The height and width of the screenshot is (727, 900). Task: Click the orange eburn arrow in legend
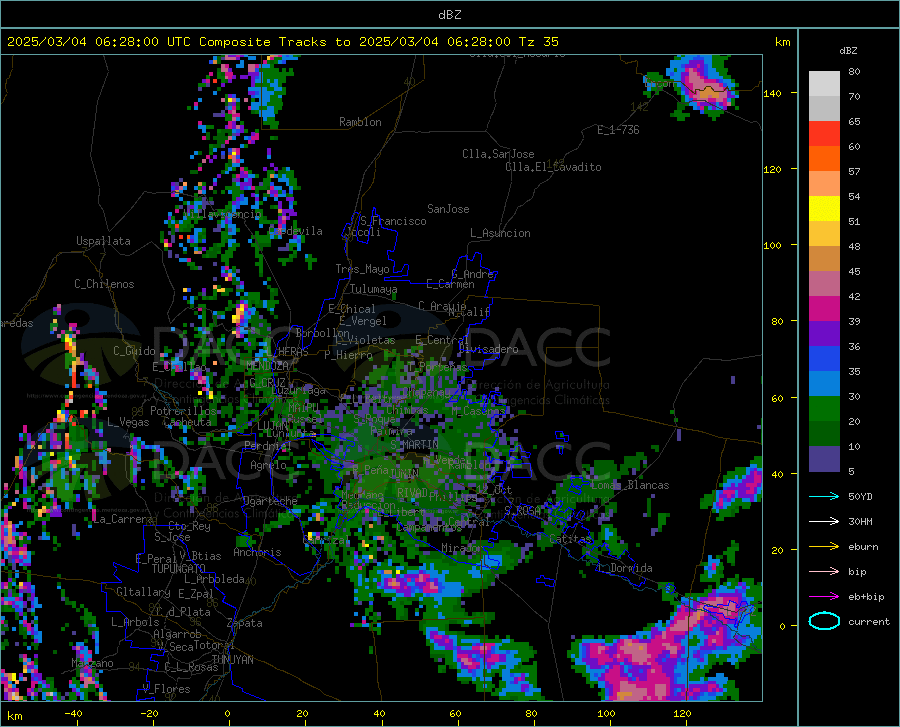point(824,547)
